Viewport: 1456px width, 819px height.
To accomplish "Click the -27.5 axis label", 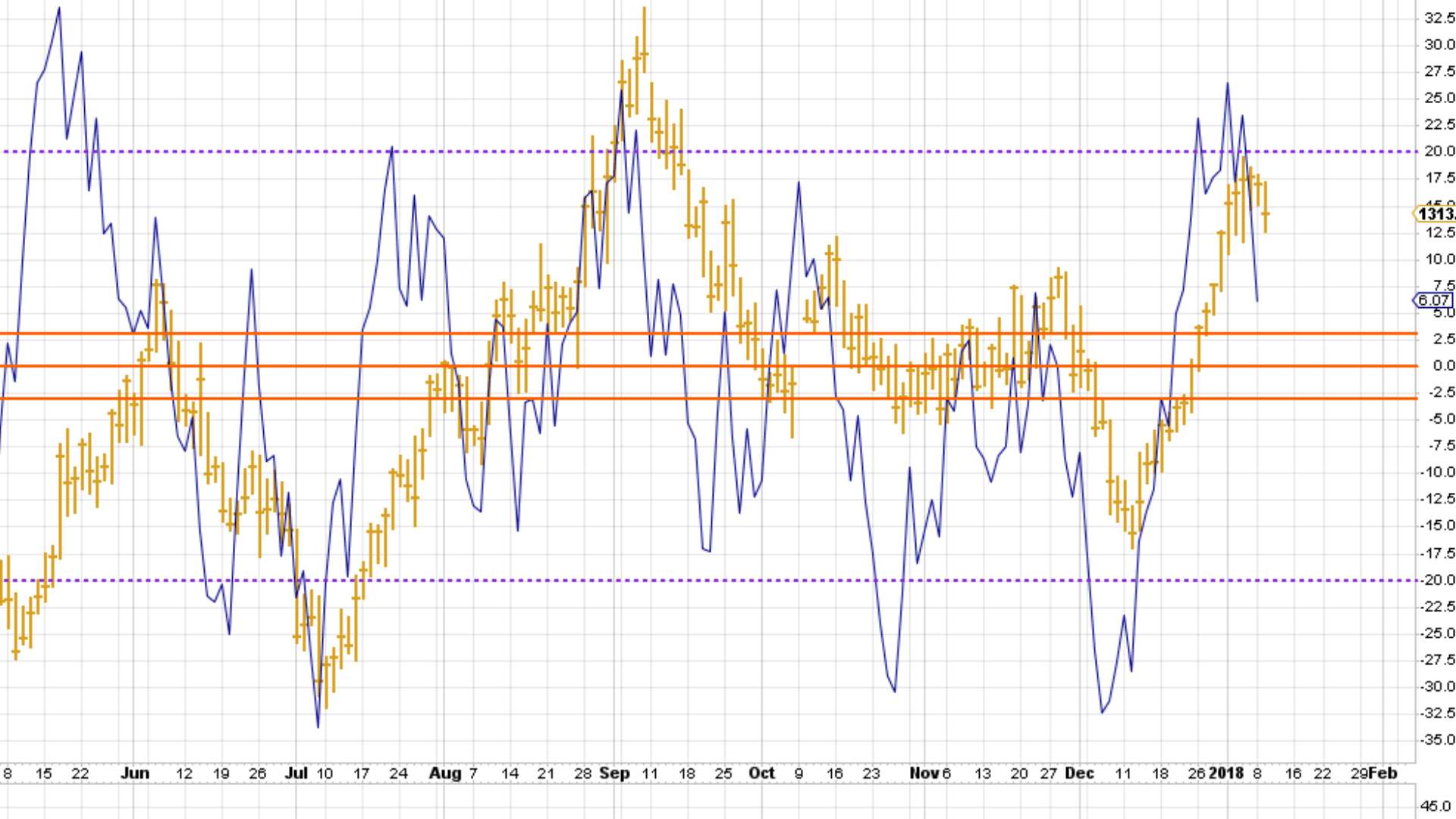I will (x=1437, y=660).
